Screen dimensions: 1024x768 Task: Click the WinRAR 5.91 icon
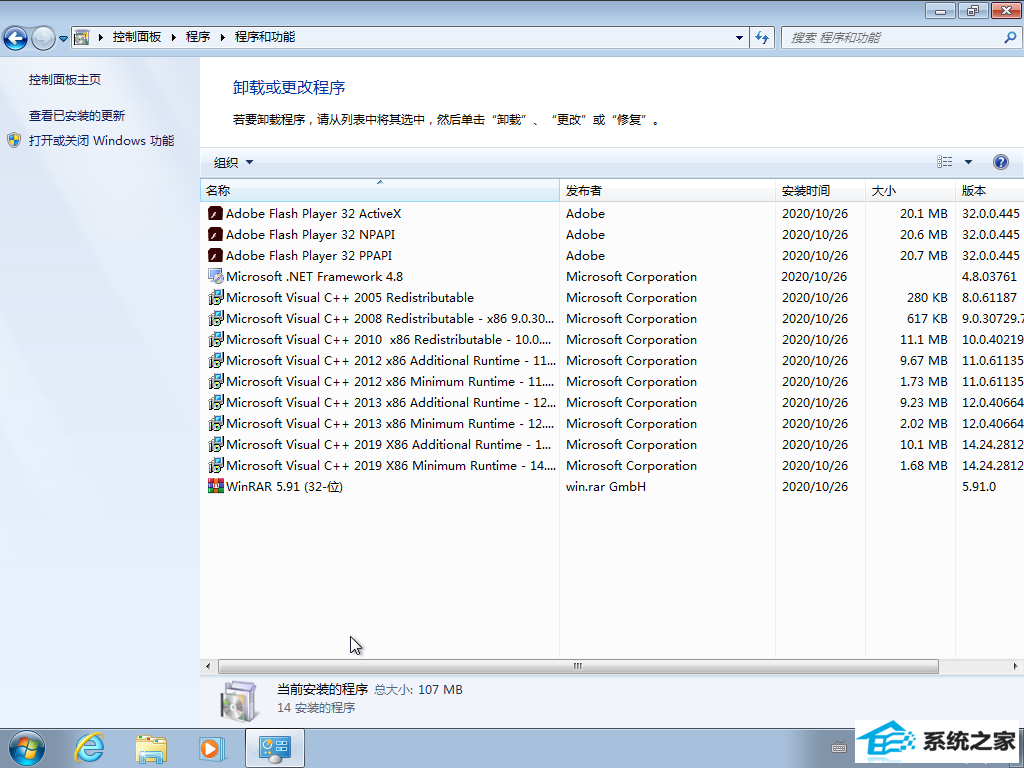215,486
